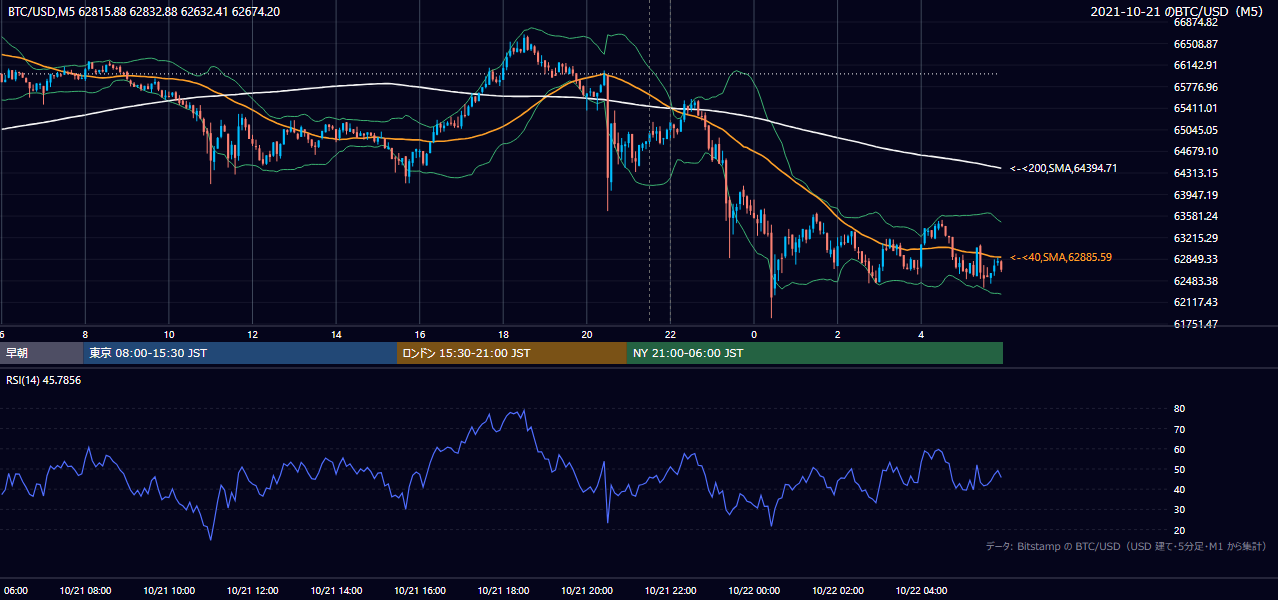Click the bottom time label 10/22 04:00

[921, 591]
